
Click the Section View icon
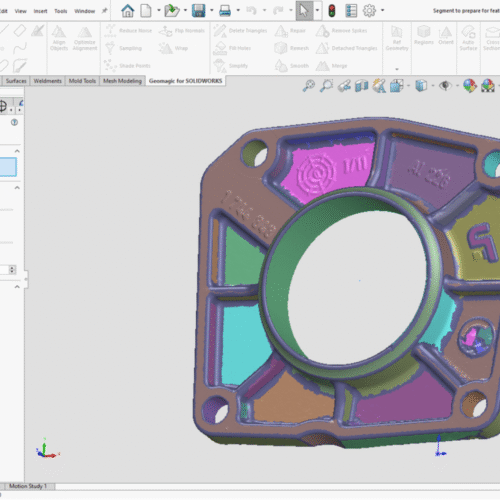(361, 86)
